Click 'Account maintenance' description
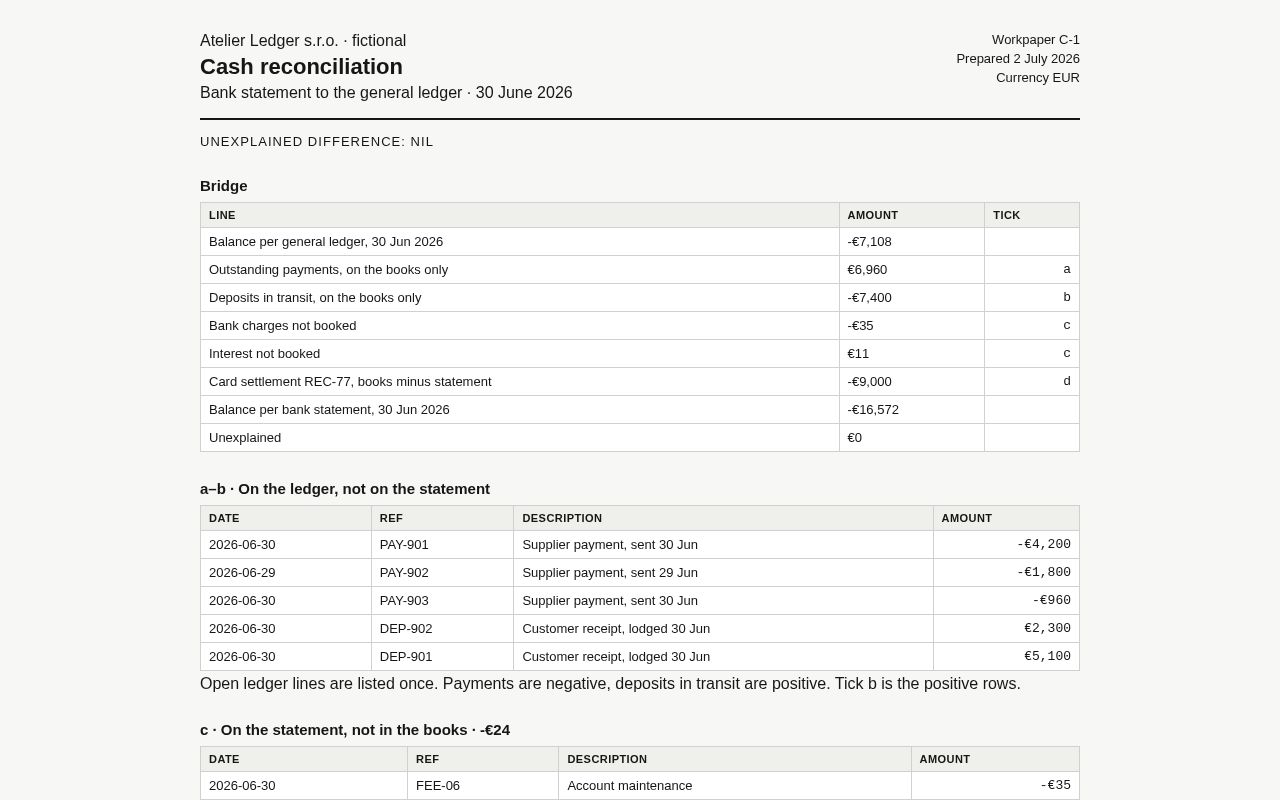Image resolution: width=1280 pixels, height=800 pixels. point(630,786)
